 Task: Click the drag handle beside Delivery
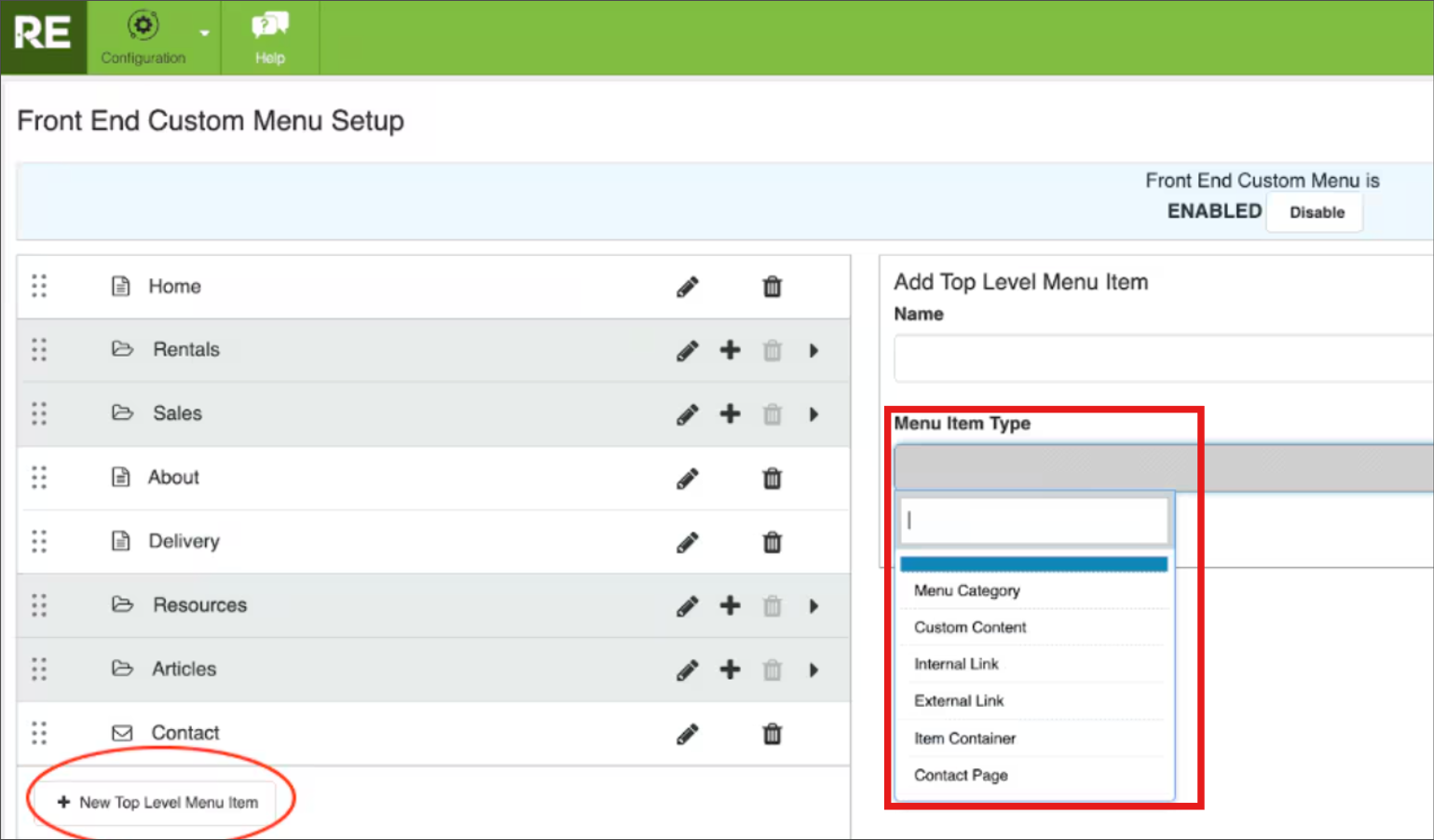pos(39,541)
